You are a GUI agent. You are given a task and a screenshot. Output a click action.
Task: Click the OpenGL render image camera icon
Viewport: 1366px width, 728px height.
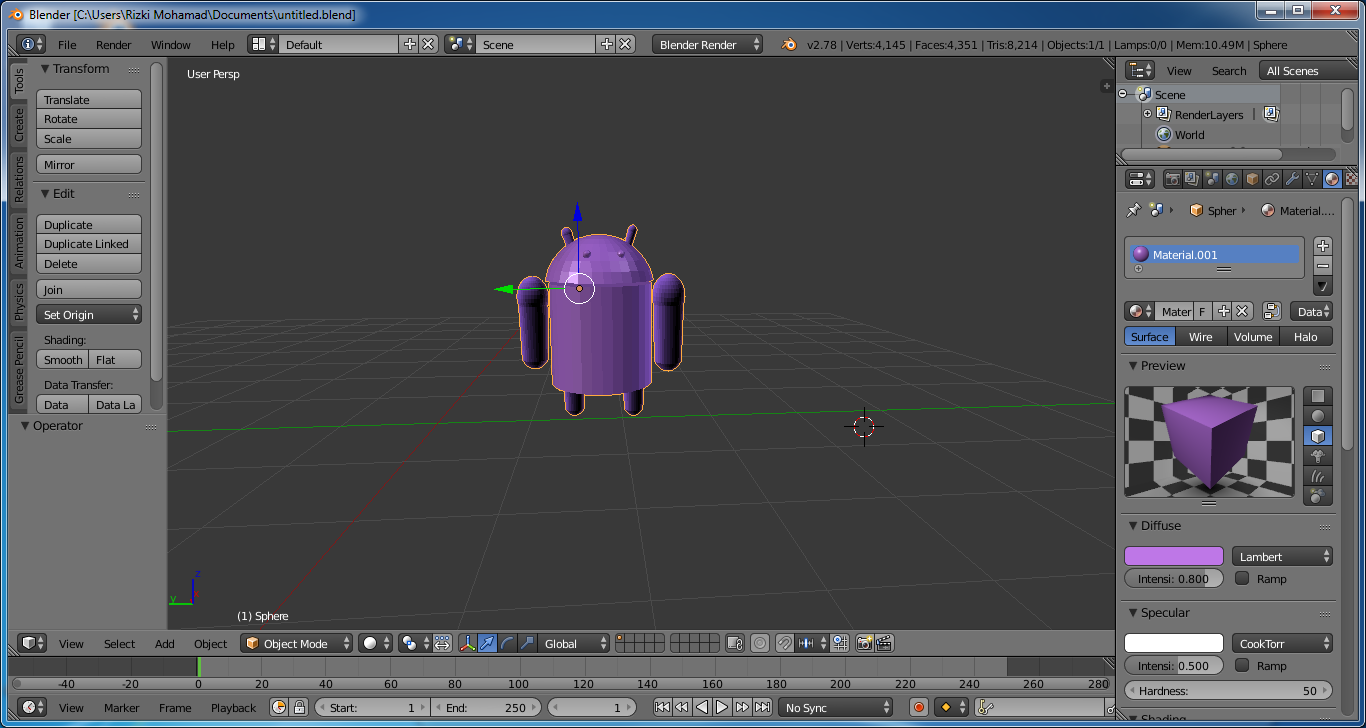point(864,643)
